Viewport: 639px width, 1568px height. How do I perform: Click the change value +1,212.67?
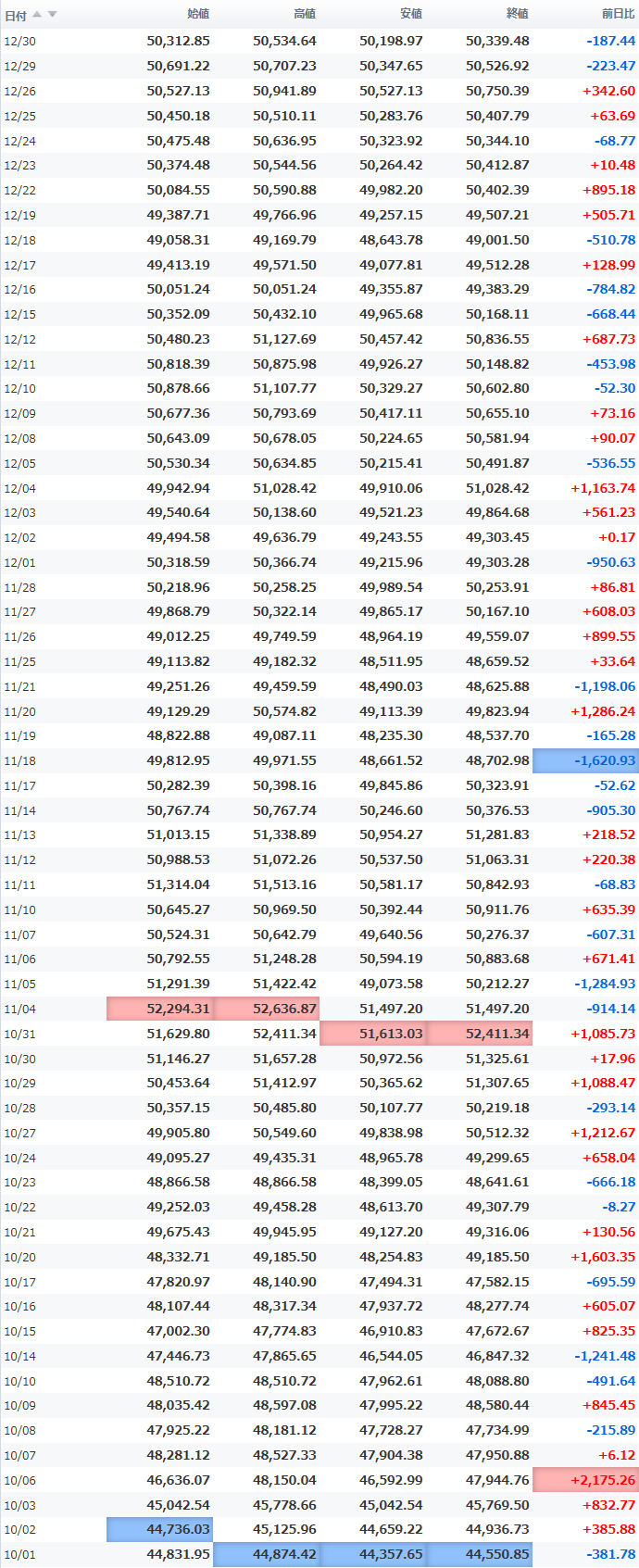point(604,1133)
